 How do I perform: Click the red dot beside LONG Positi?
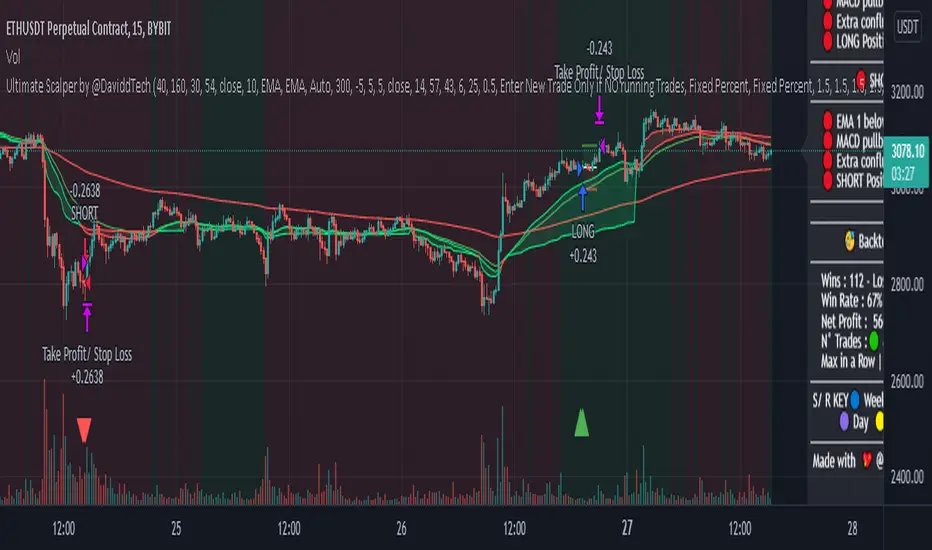click(827, 41)
